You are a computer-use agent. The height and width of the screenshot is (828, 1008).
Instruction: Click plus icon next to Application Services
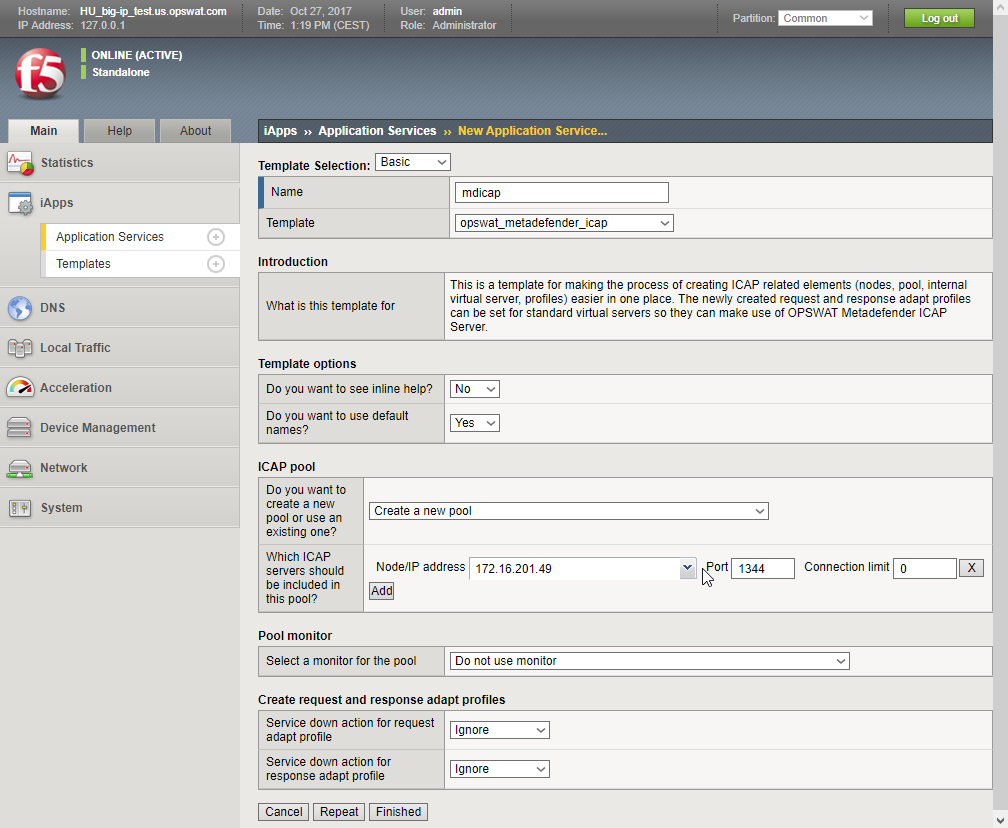click(x=216, y=237)
